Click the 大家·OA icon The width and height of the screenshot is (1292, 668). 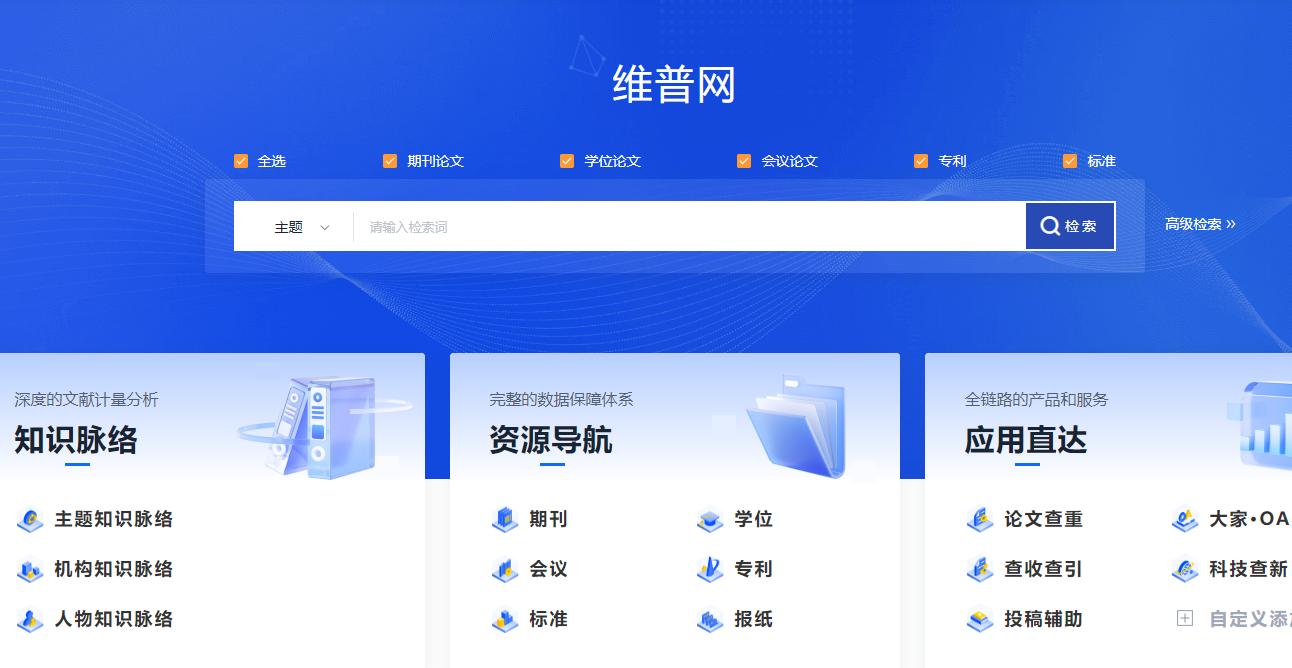pos(1185,520)
